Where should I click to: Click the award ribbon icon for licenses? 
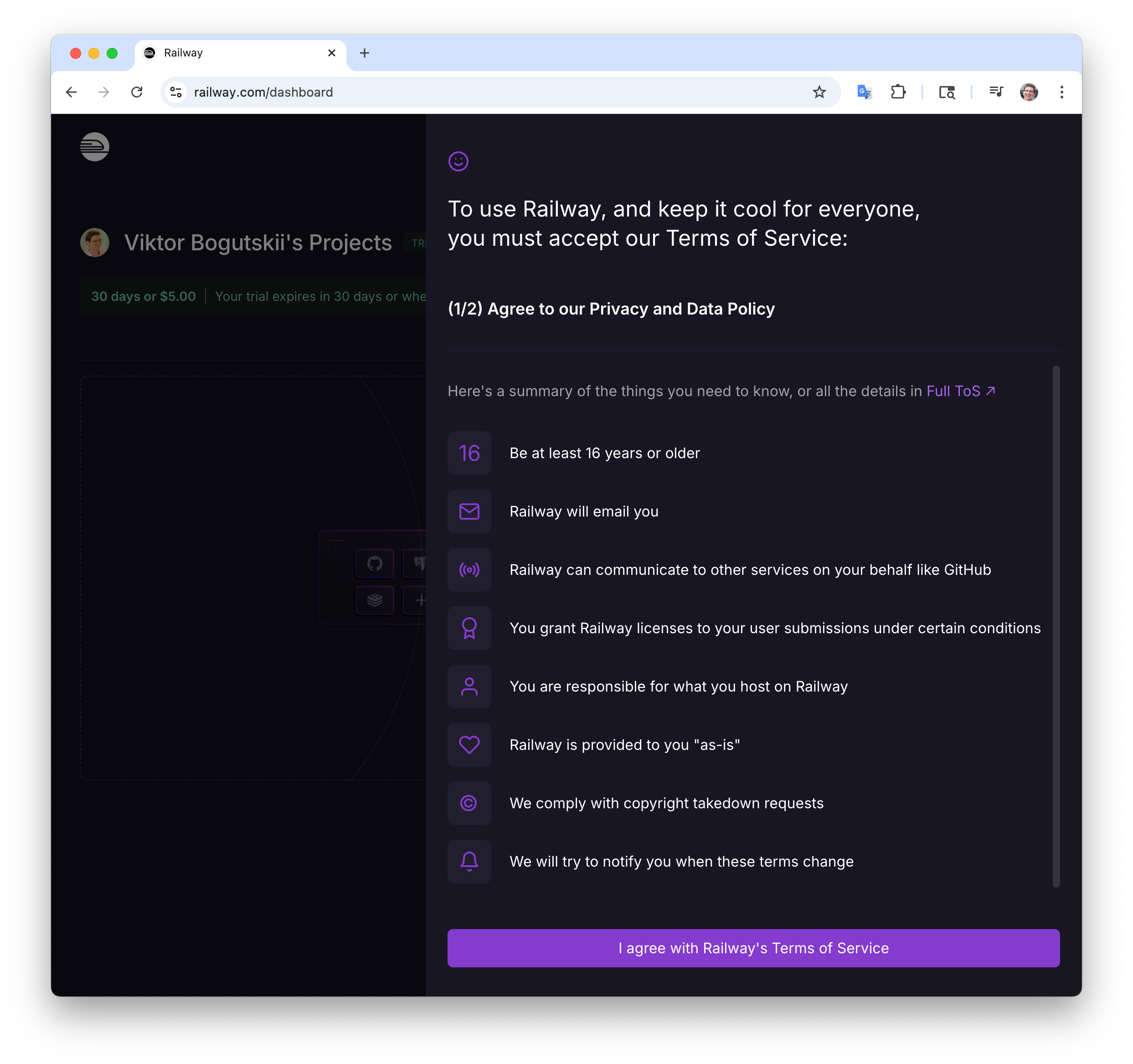point(469,628)
